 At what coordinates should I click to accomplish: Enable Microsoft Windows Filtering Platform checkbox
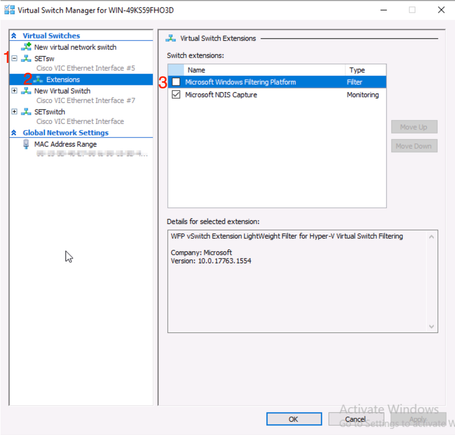(x=176, y=82)
